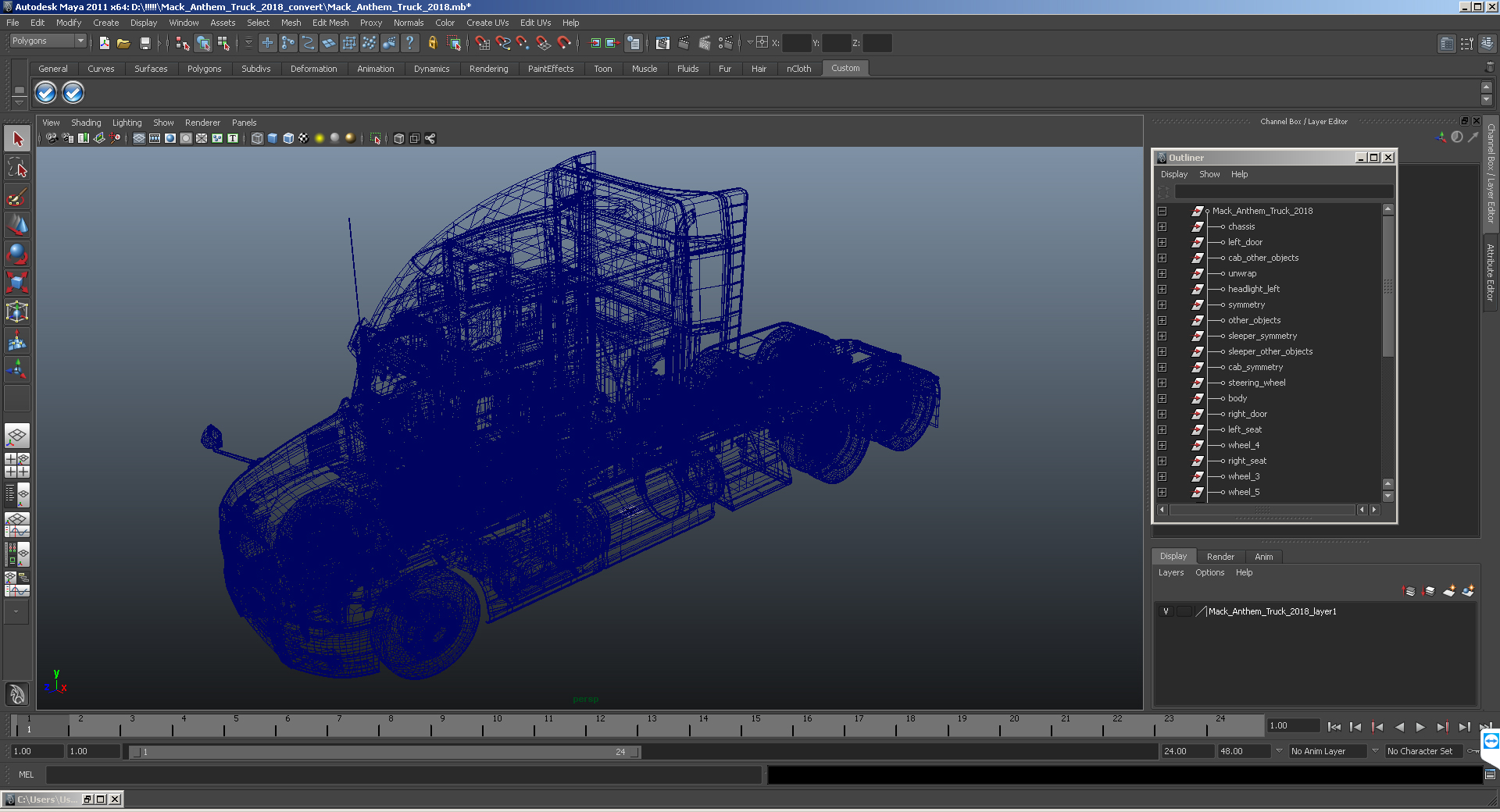Expand left_door node in Outliner
1500x812 pixels.
coord(1162,242)
